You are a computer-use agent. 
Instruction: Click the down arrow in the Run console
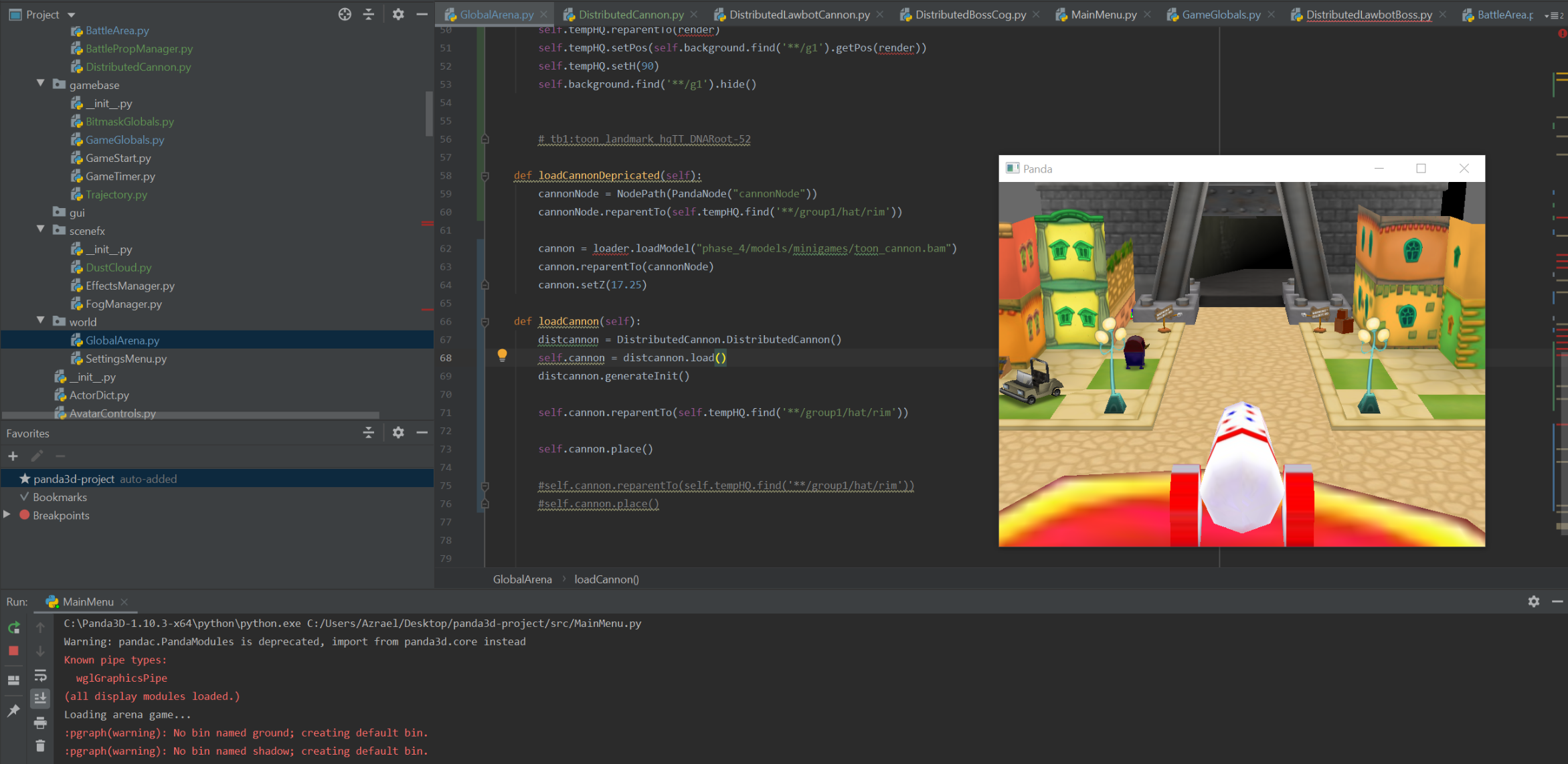(x=40, y=651)
